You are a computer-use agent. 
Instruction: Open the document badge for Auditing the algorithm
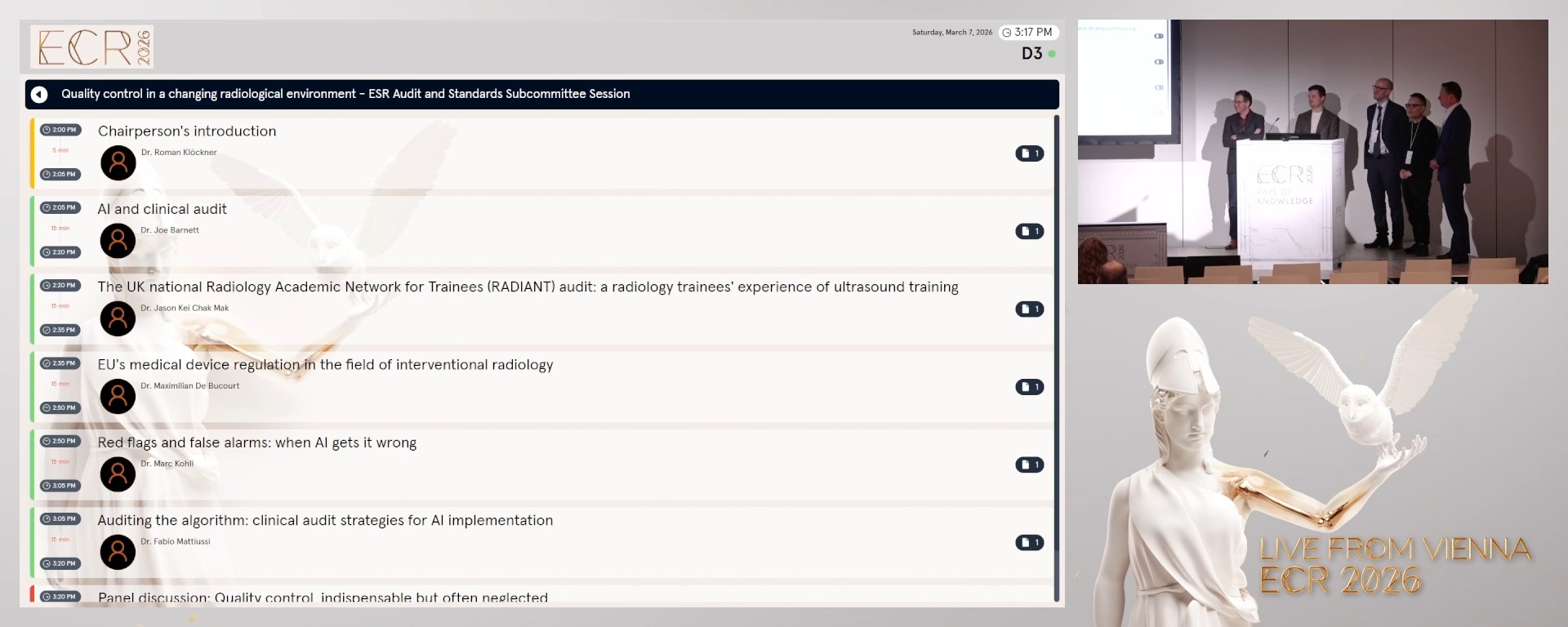click(1029, 543)
